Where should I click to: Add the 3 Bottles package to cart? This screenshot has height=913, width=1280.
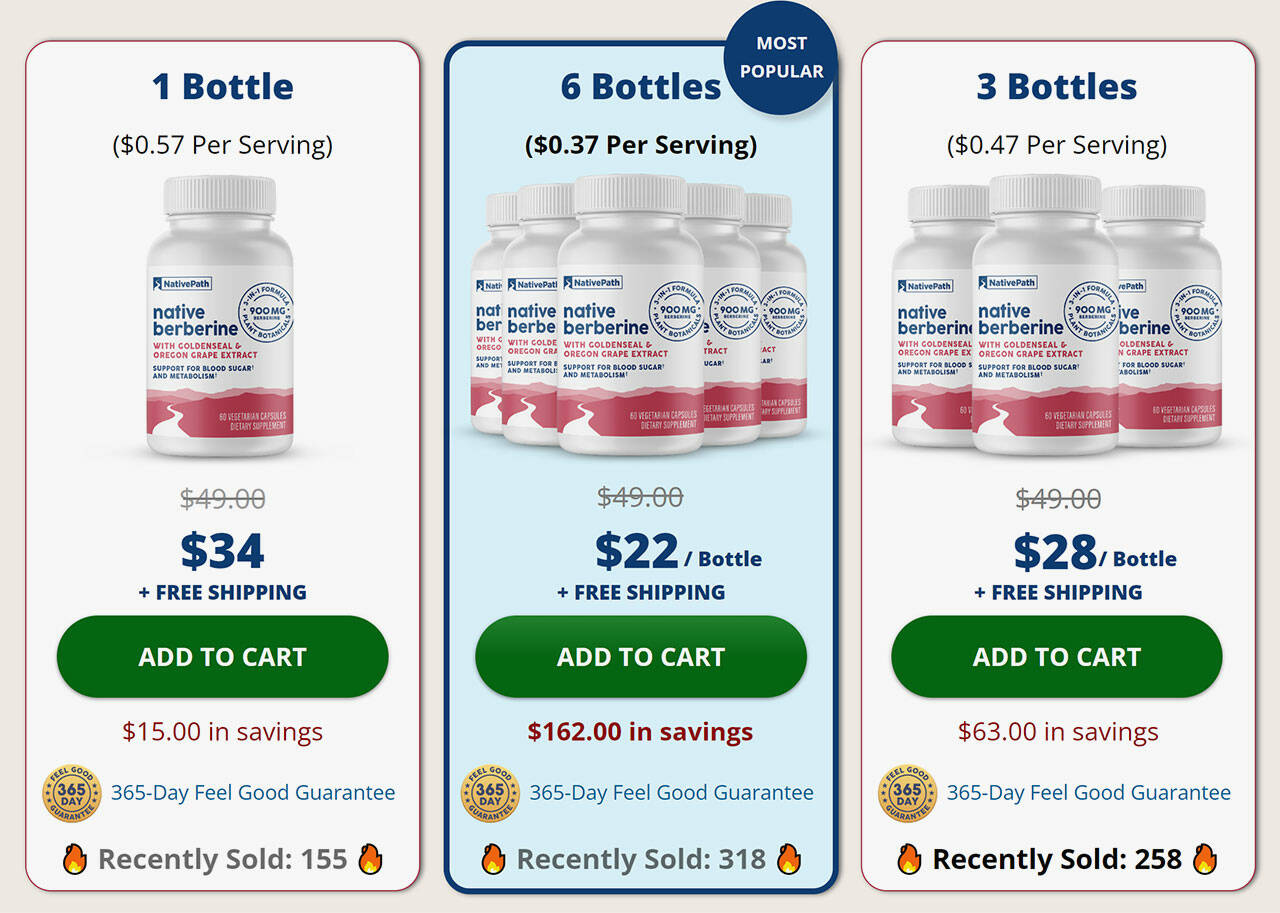pos(1056,657)
